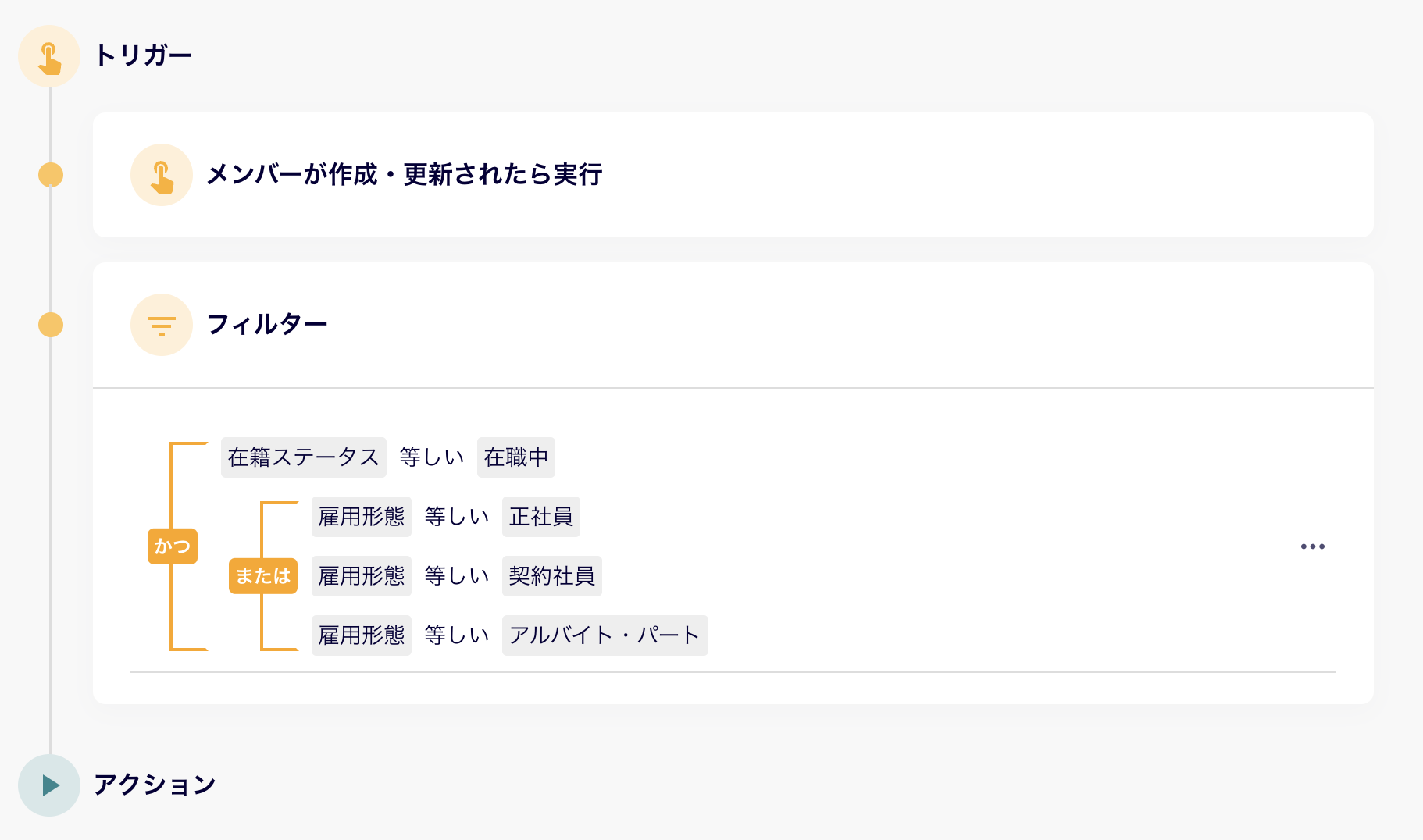Toggle the かつ condition operator badge
Image resolution: width=1423 pixels, height=840 pixels.
click(173, 546)
